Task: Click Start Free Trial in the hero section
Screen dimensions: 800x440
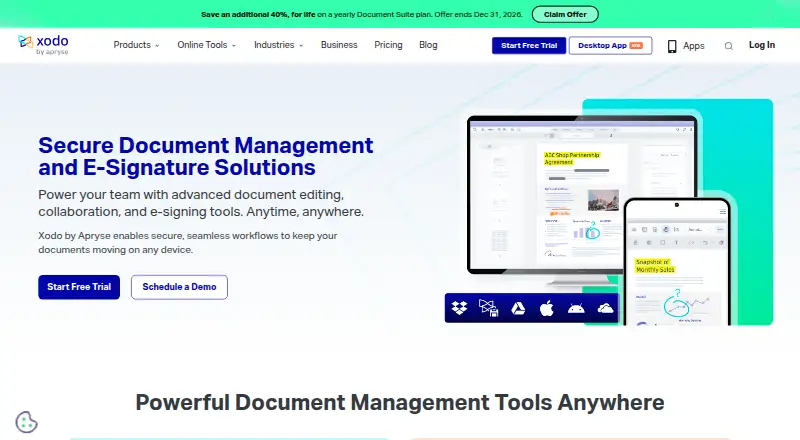Action: click(79, 287)
